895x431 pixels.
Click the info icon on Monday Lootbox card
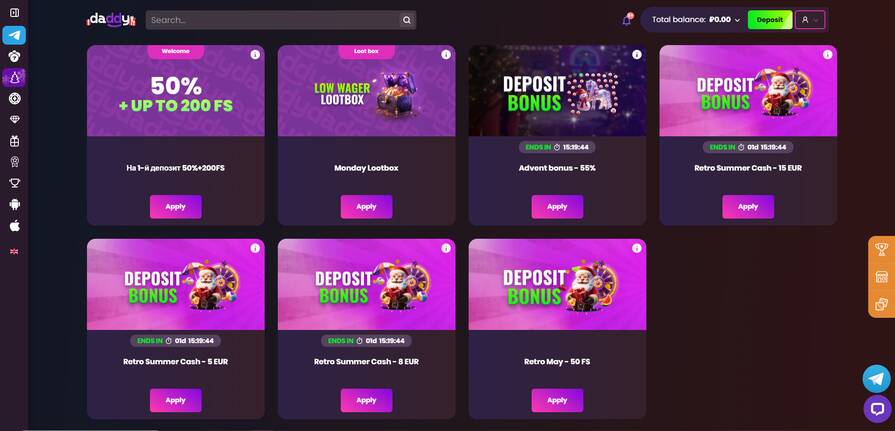[446, 55]
